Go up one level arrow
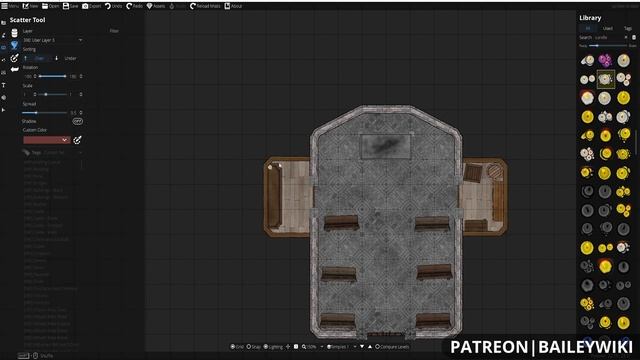 (x=370, y=347)
